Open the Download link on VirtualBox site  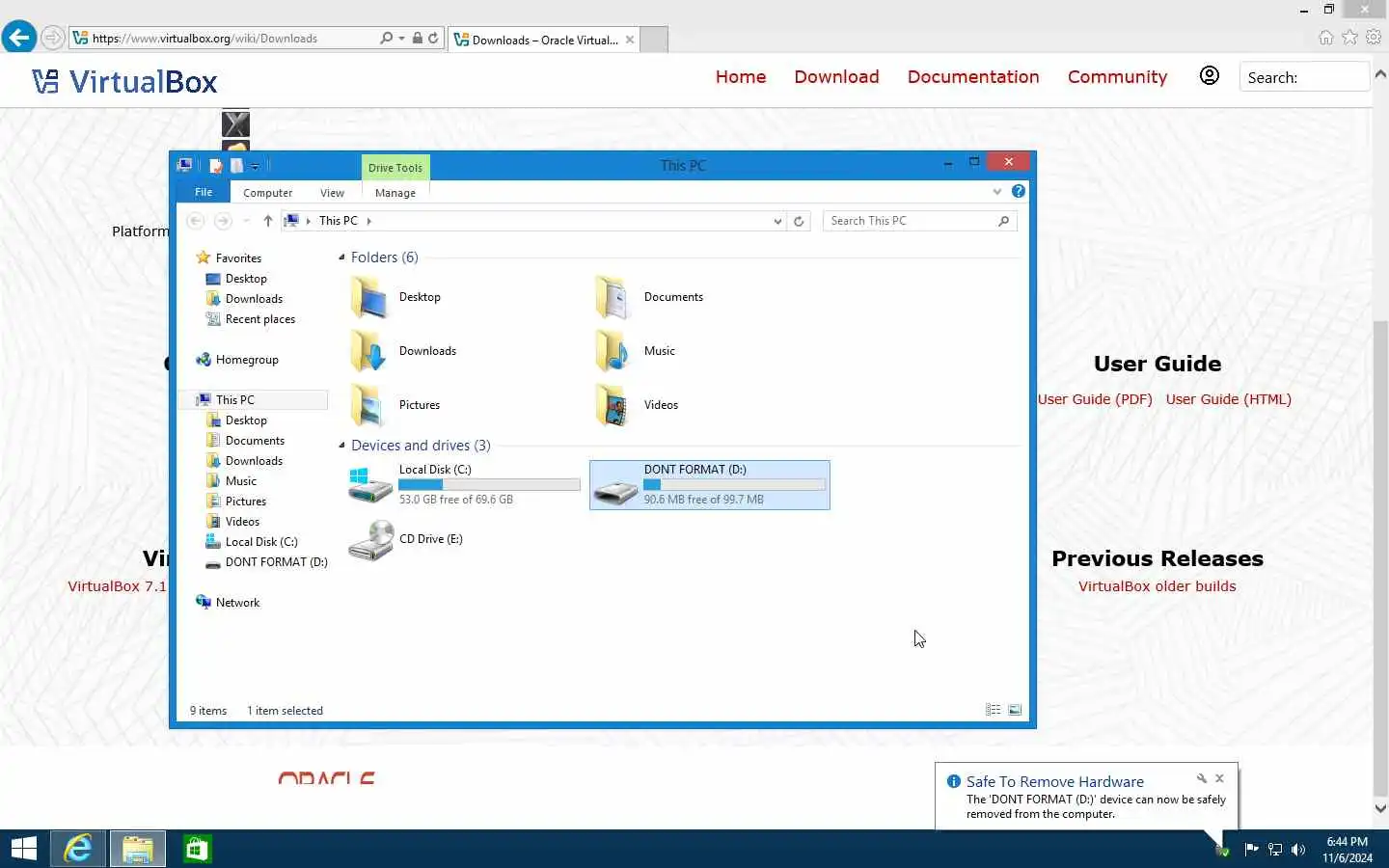836,76
